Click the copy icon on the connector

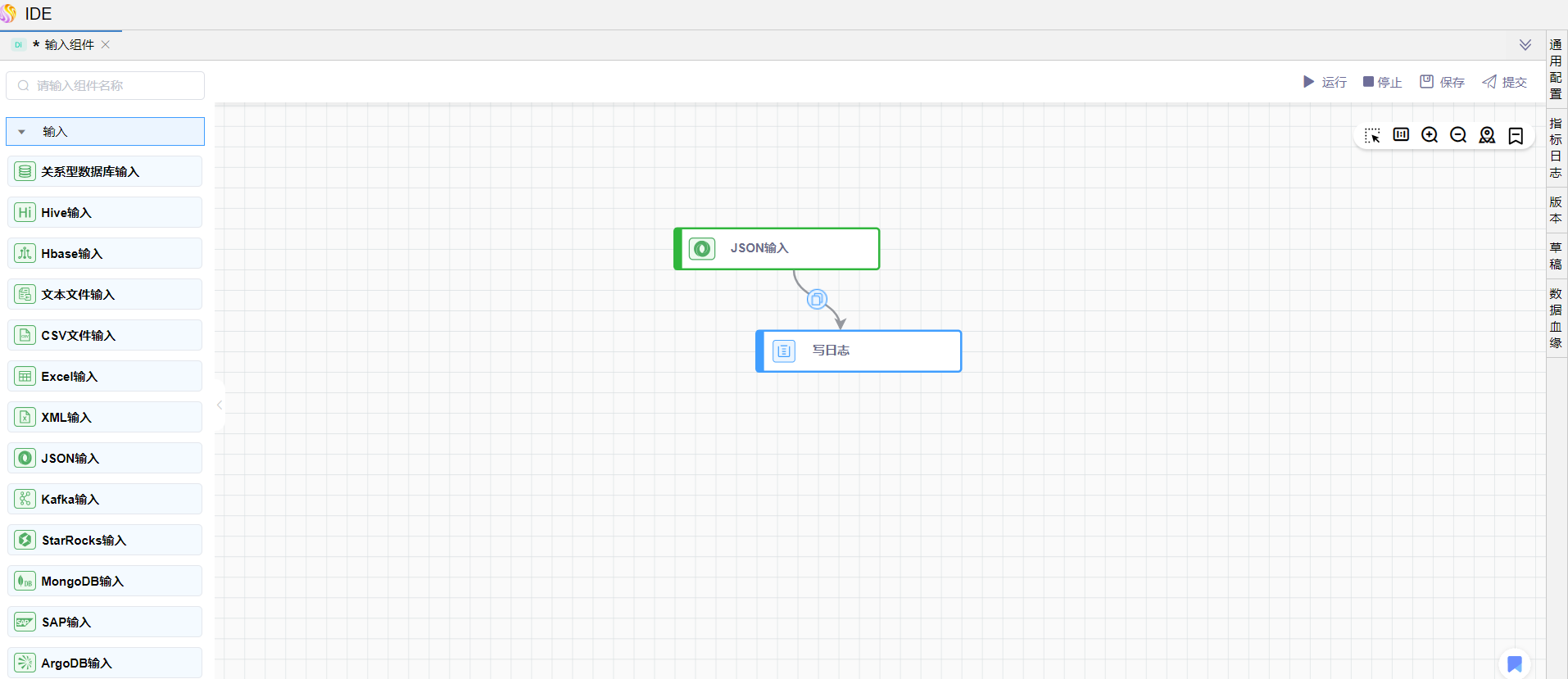click(x=817, y=299)
